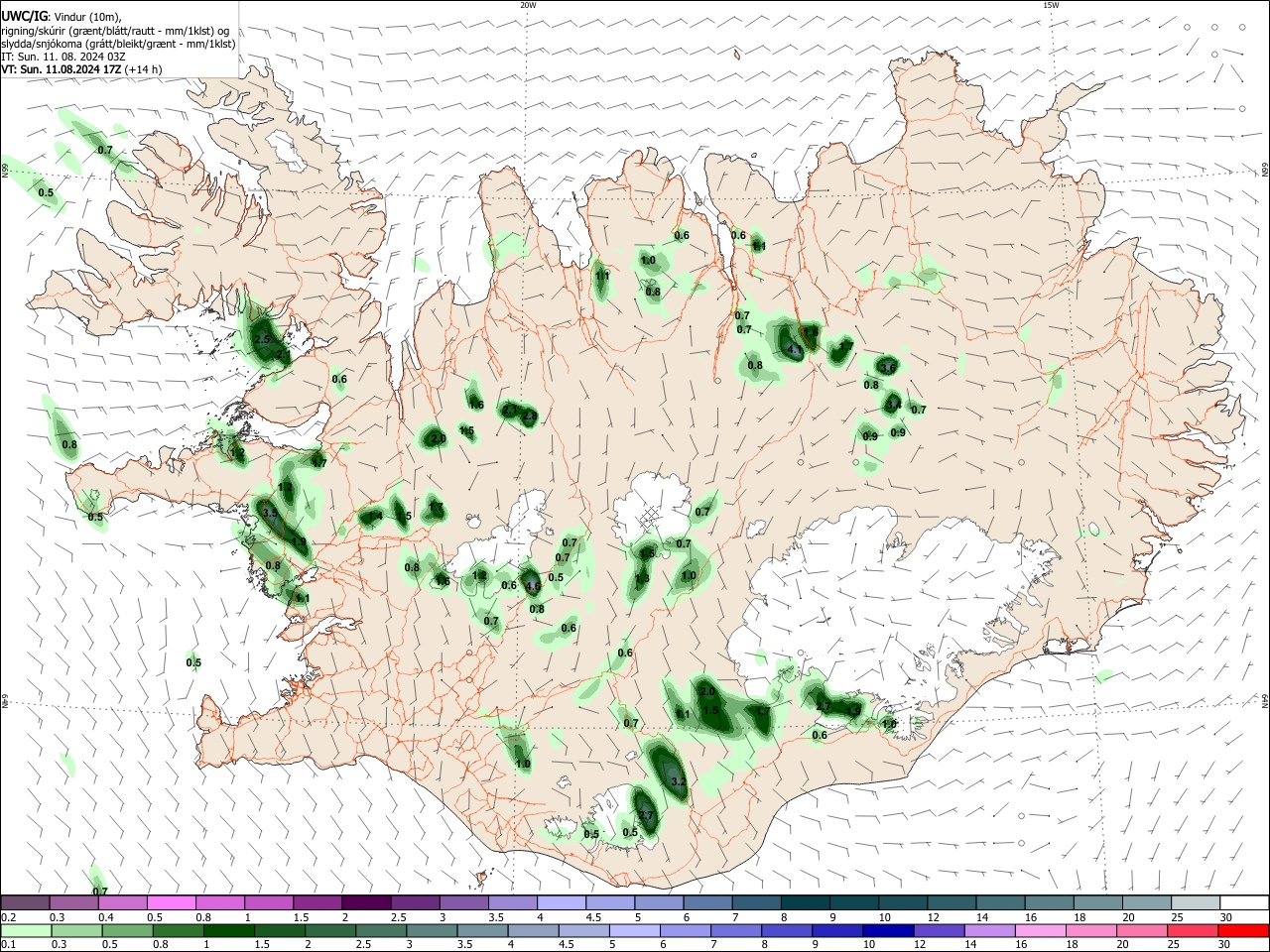Select the 0.5–0.8 bright pink snow swatch
Screen dimensions: 1270x952
pyautogui.click(x=172, y=903)
